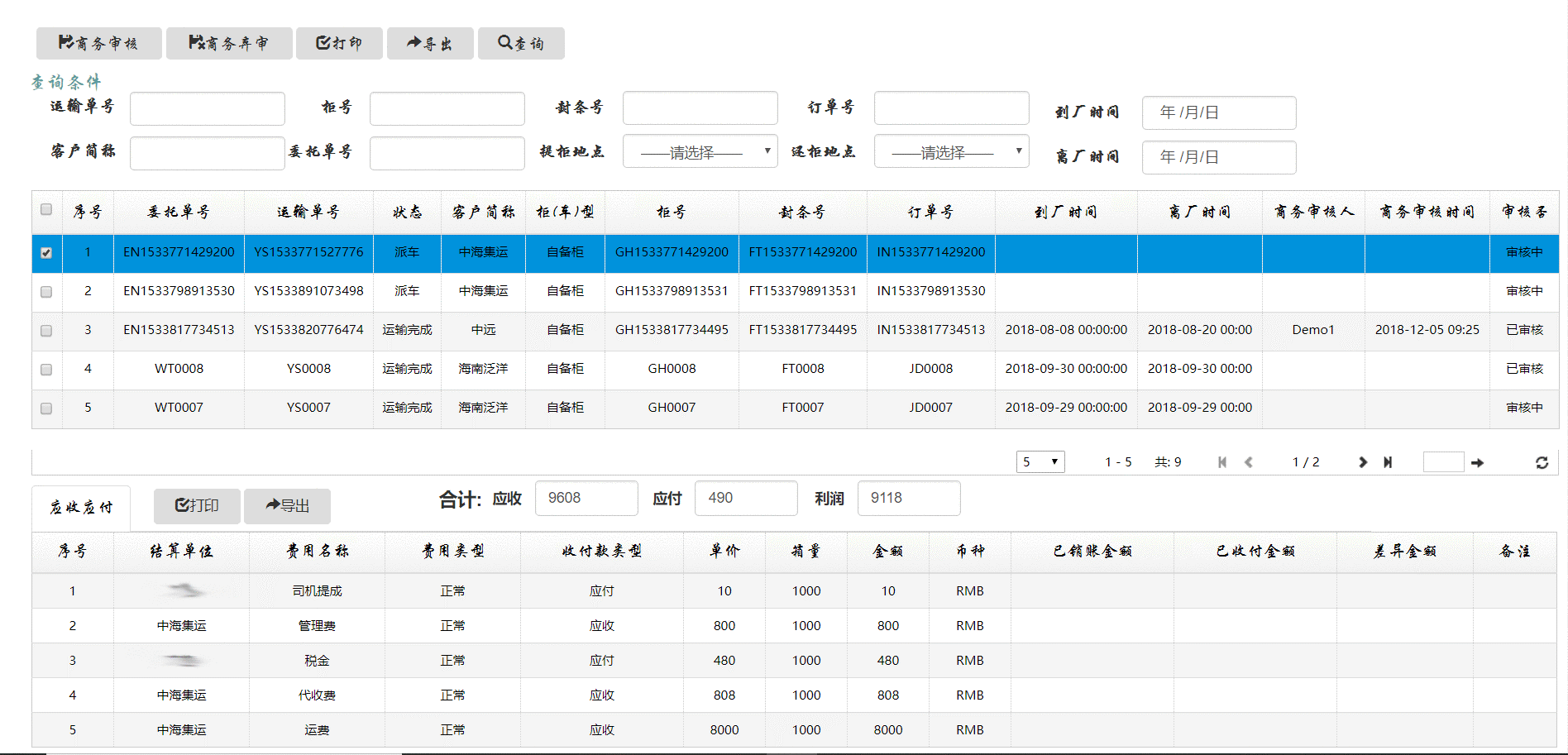Click the 运费 fee name cell

(x=317, y=730)
